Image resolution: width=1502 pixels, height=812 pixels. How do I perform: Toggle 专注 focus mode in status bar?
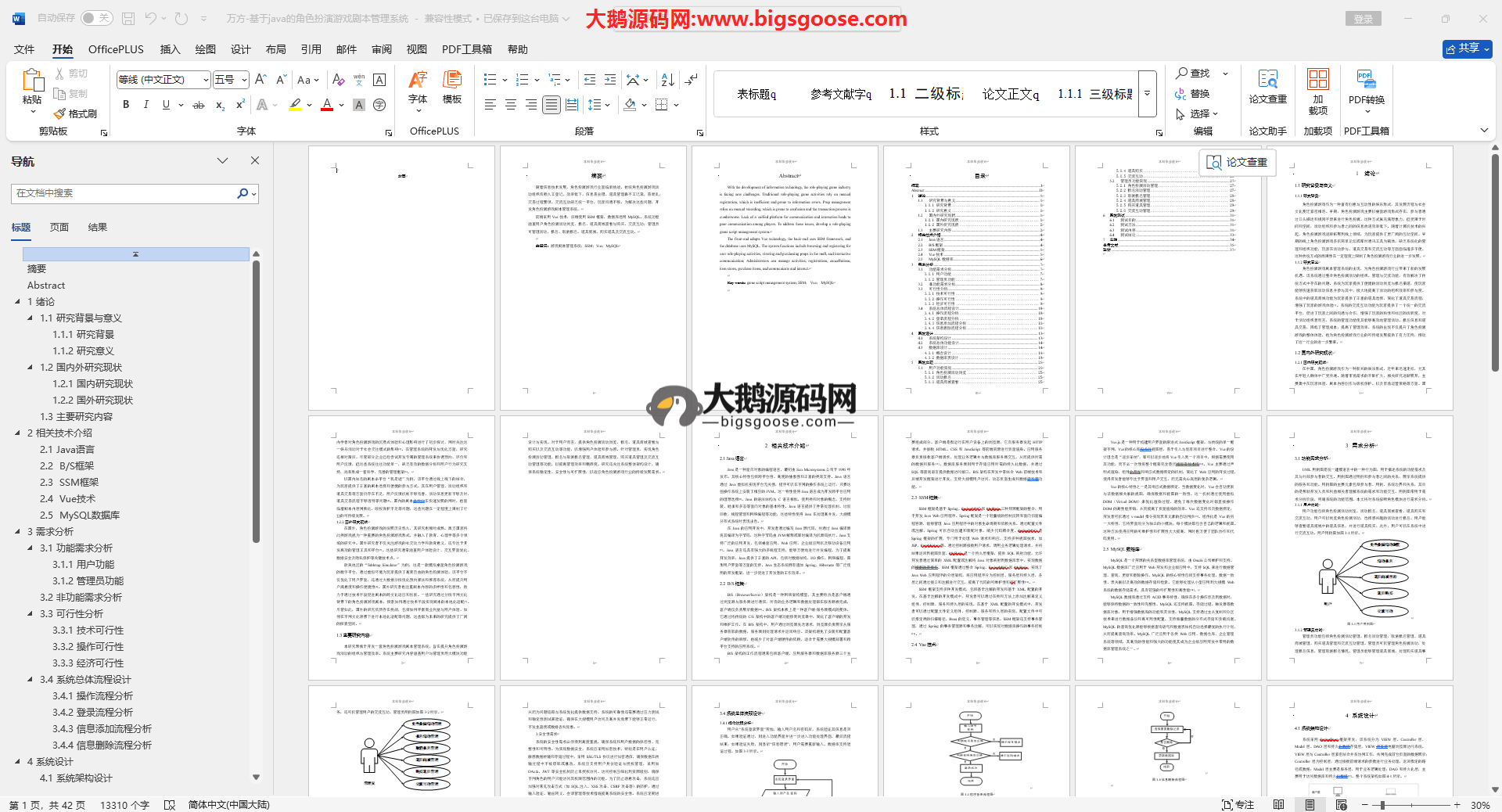click(1238, 804)
